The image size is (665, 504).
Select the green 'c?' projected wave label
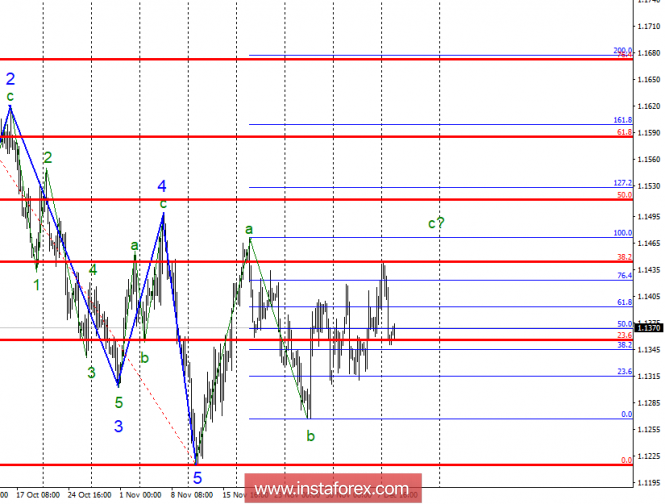click(435, 223)
